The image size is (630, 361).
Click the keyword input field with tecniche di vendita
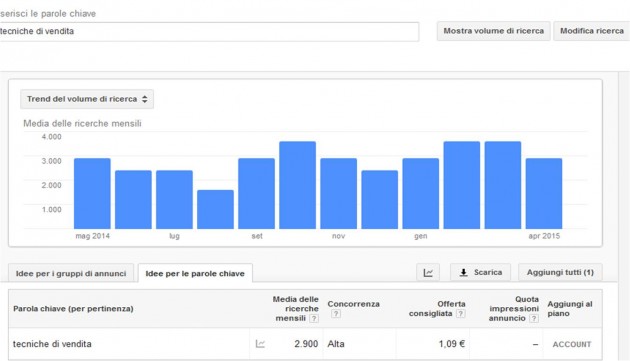coord(208,31)
